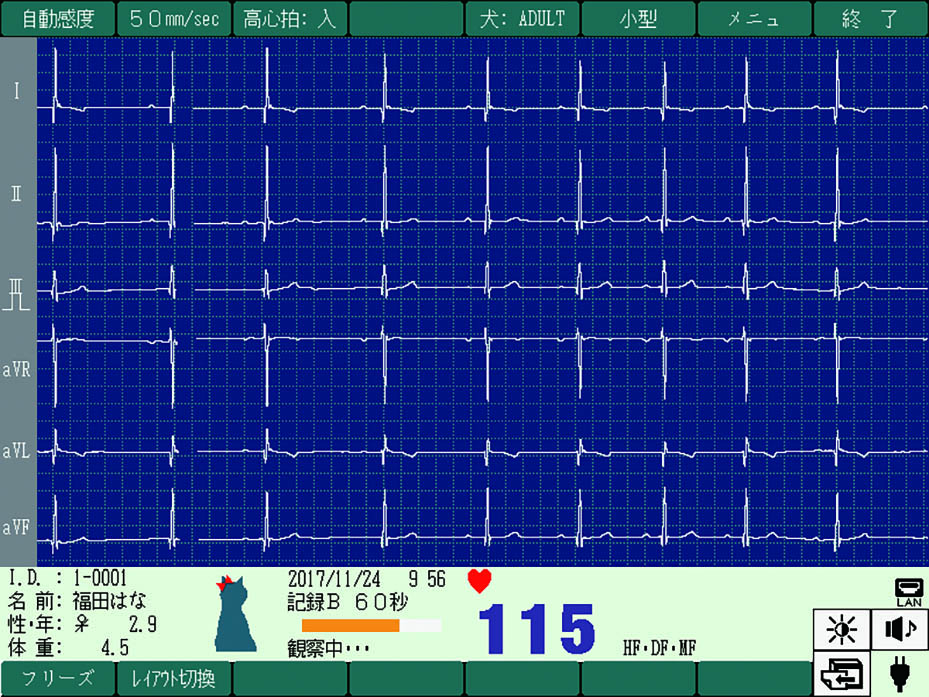The image size is (929, 697).
Task: Toggle the 自動感度 auto sensitivity button
Action: (58, 19)
